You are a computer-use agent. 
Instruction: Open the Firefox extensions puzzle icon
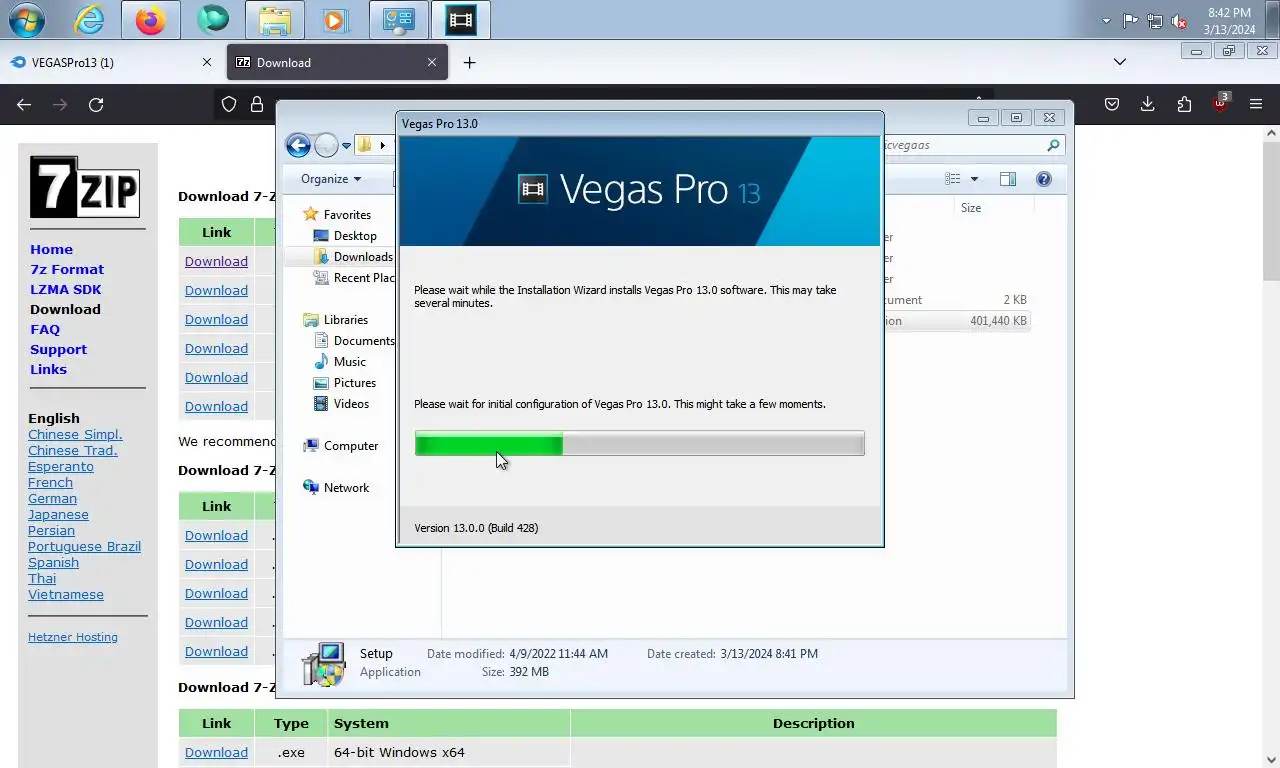(1185, 104)
